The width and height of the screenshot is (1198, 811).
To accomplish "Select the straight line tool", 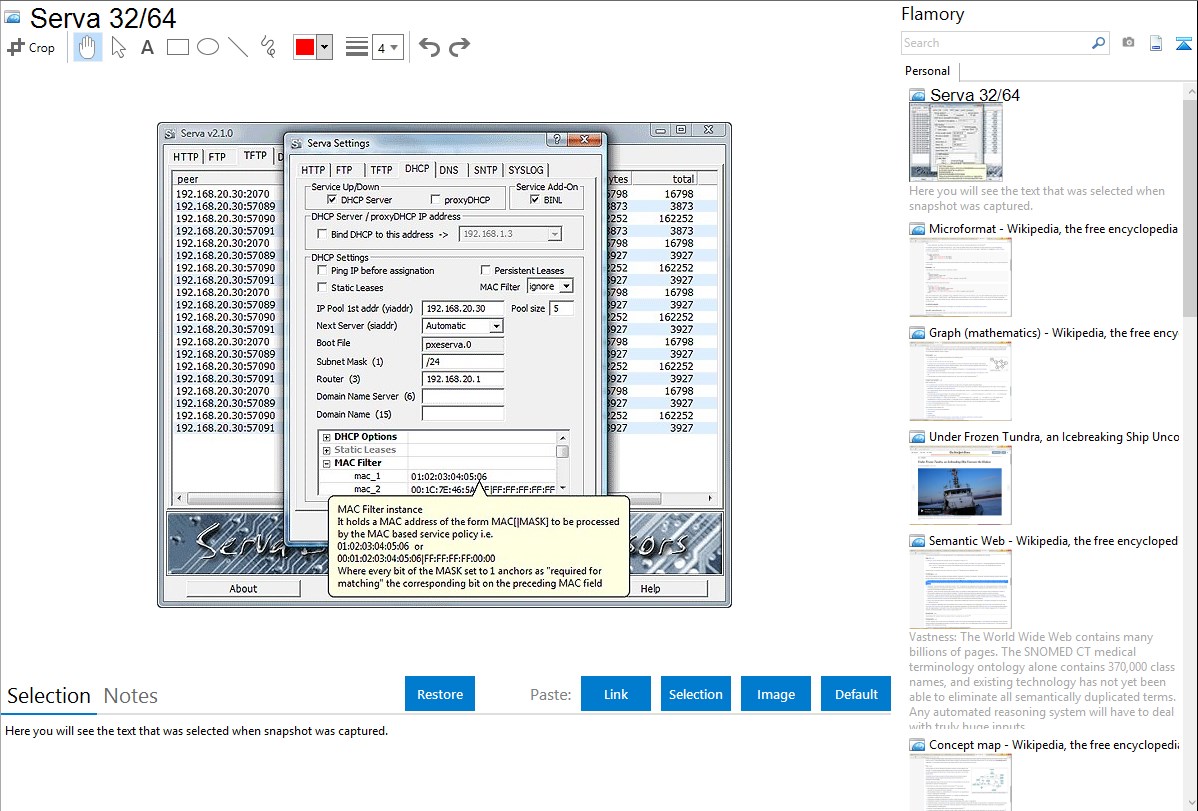I will coord(237,47).
